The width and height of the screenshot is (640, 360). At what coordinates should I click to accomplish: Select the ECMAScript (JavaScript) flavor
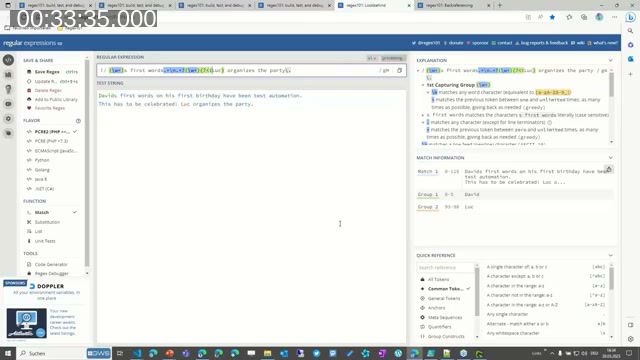pyautogui.click(x=52, y=151)
